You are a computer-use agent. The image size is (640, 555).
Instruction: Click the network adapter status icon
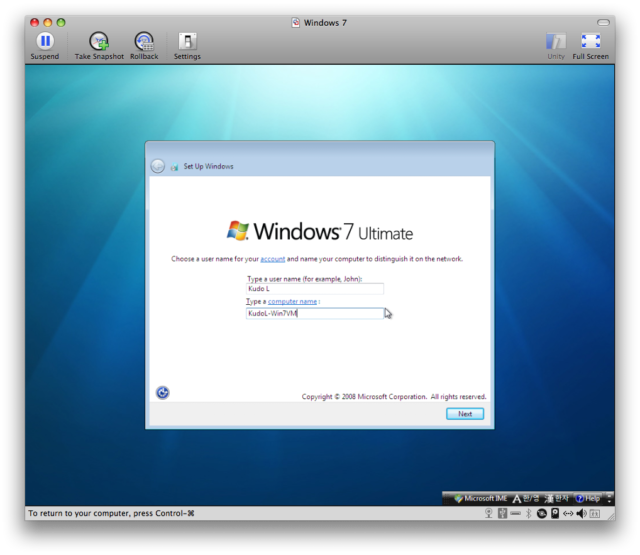[568, 513]
